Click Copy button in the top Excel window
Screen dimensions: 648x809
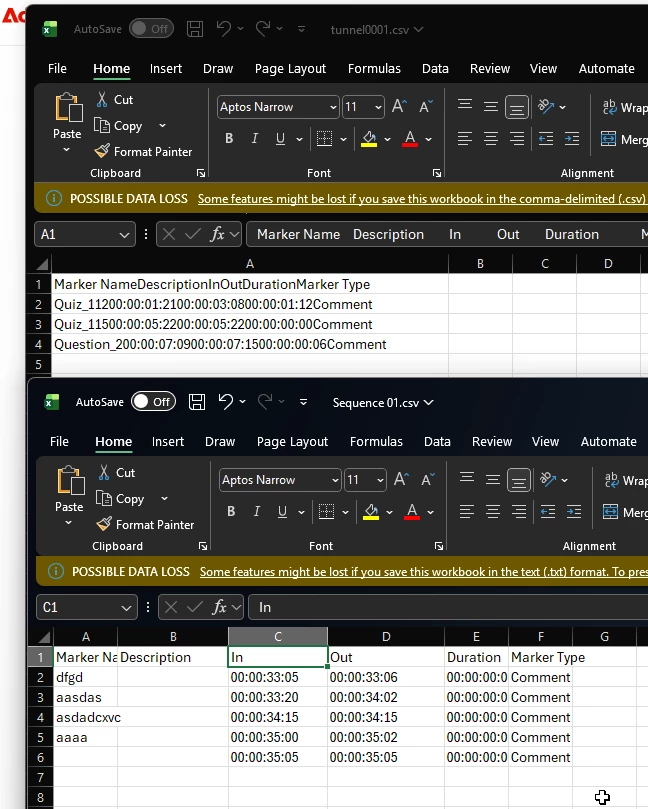tap(119, 126)
